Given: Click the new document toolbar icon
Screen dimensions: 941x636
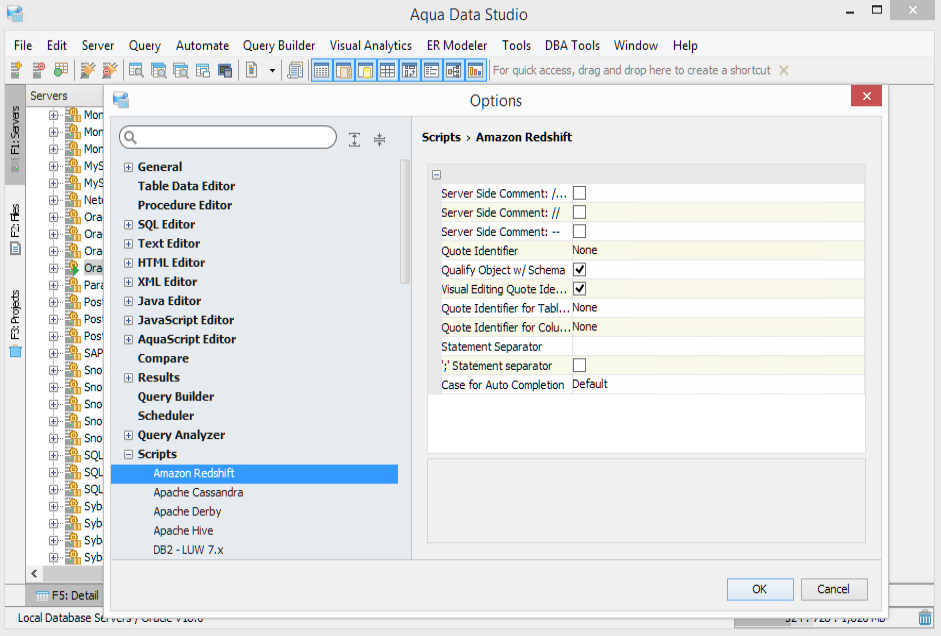Looking at the screenshot, I should tap(250, 70).
